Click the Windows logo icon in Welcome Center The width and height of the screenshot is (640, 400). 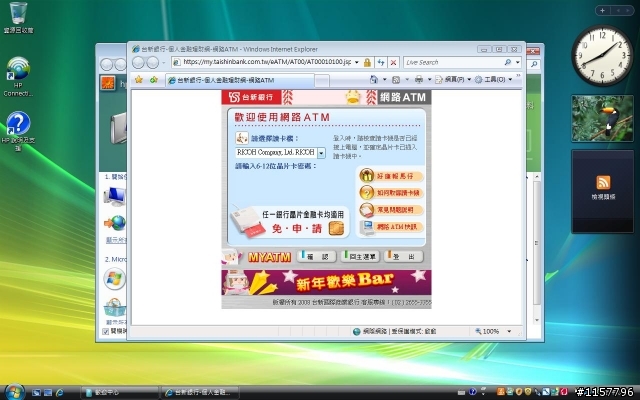pyautogui.click(x=115, y=279)
